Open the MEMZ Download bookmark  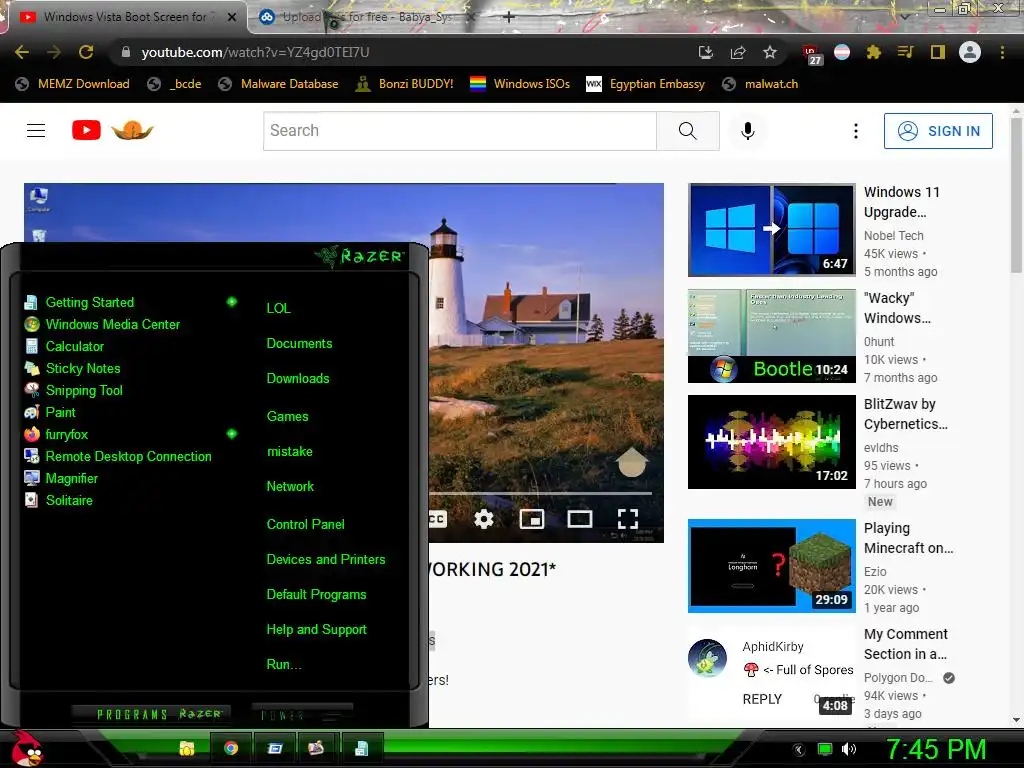[72, 84]
